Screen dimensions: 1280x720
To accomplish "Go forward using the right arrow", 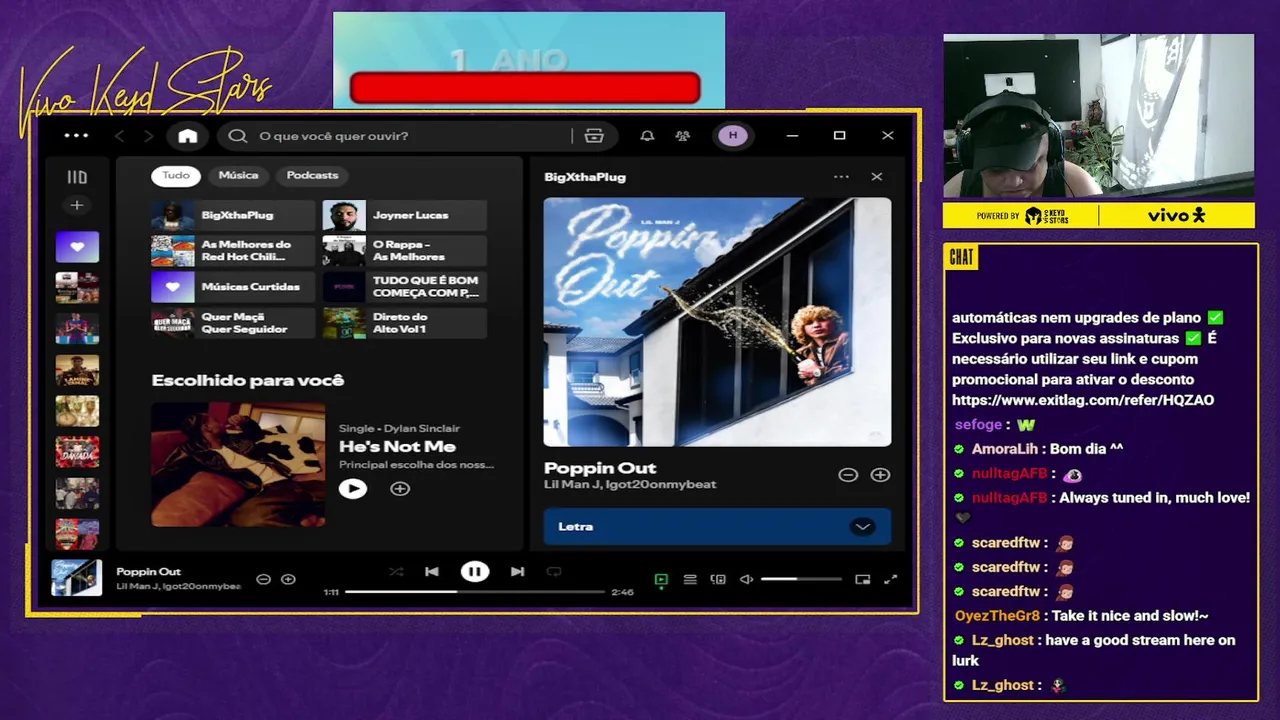I will 148,136.
